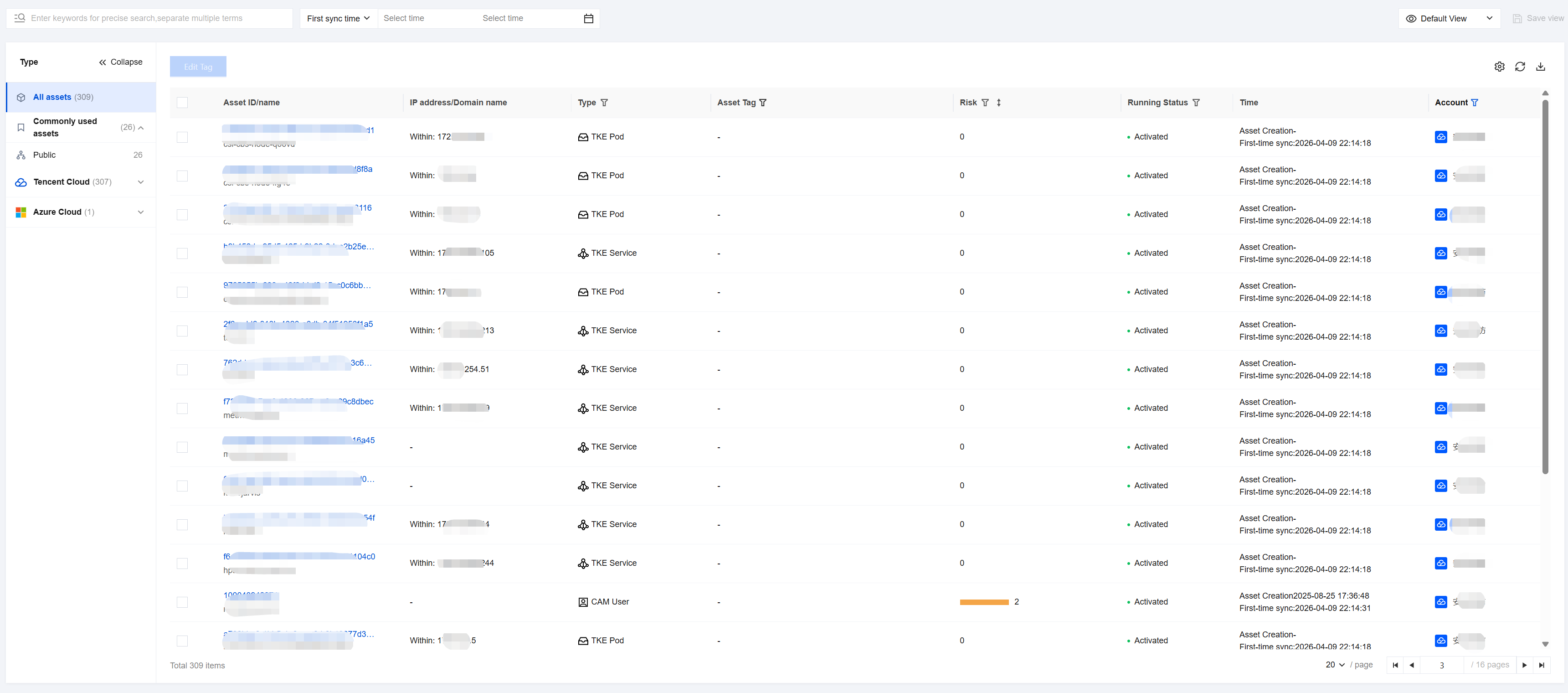Open the First sync time dropdown
Image resolution: width=1568 pixels, height=693 pixels.
(x=339, y=18)
